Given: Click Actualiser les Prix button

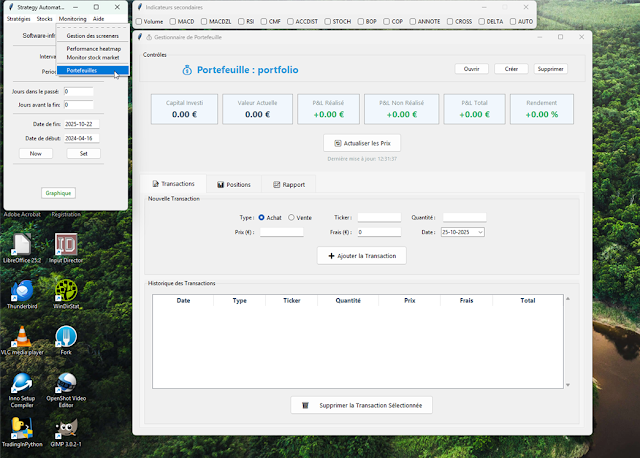Looking at the screenshot, I should (360, 144).
